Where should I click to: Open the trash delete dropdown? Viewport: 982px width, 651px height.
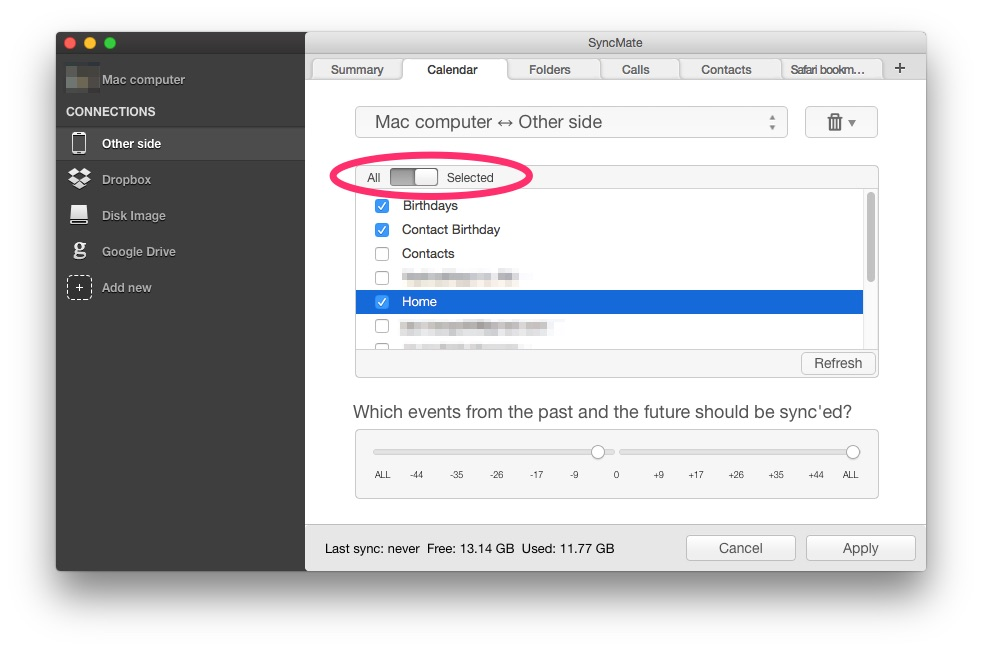[841, 122]
